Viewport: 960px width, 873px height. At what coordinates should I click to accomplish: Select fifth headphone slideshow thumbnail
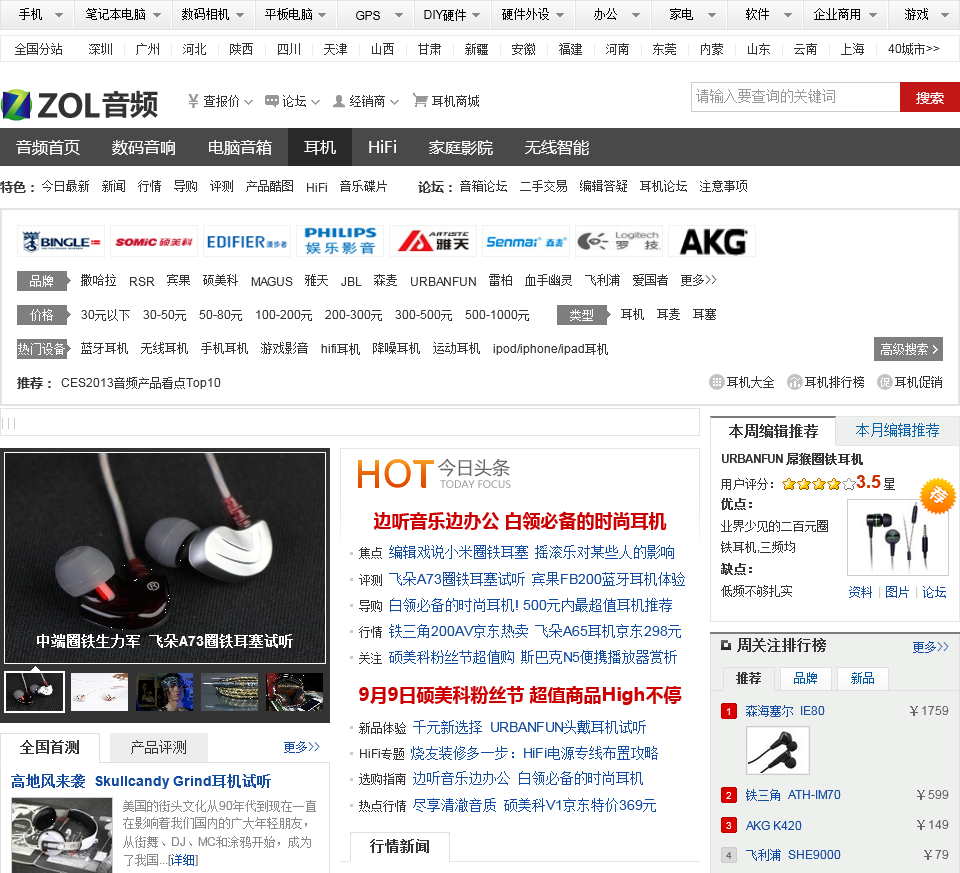294,692
